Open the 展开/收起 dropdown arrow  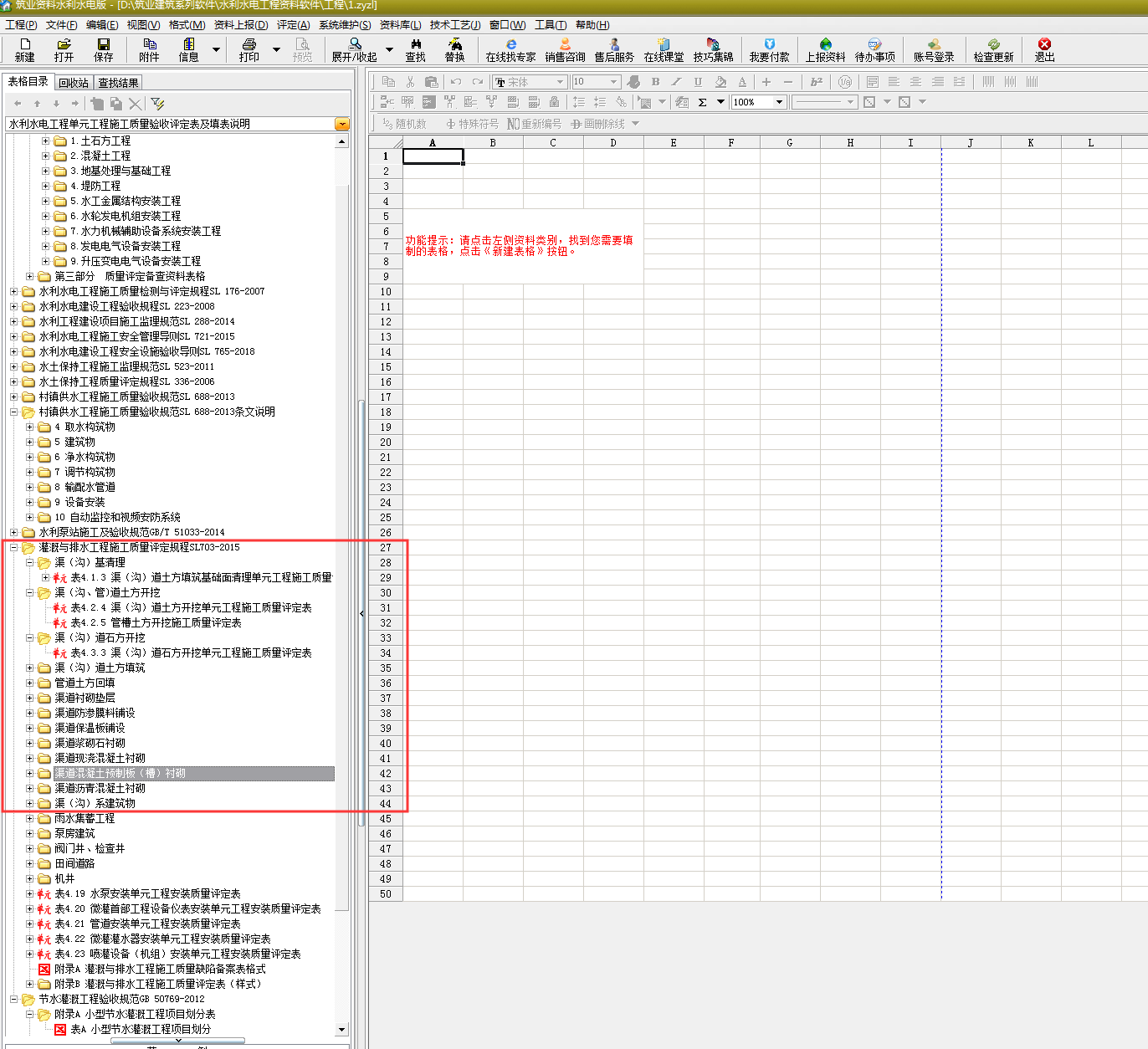389,50
